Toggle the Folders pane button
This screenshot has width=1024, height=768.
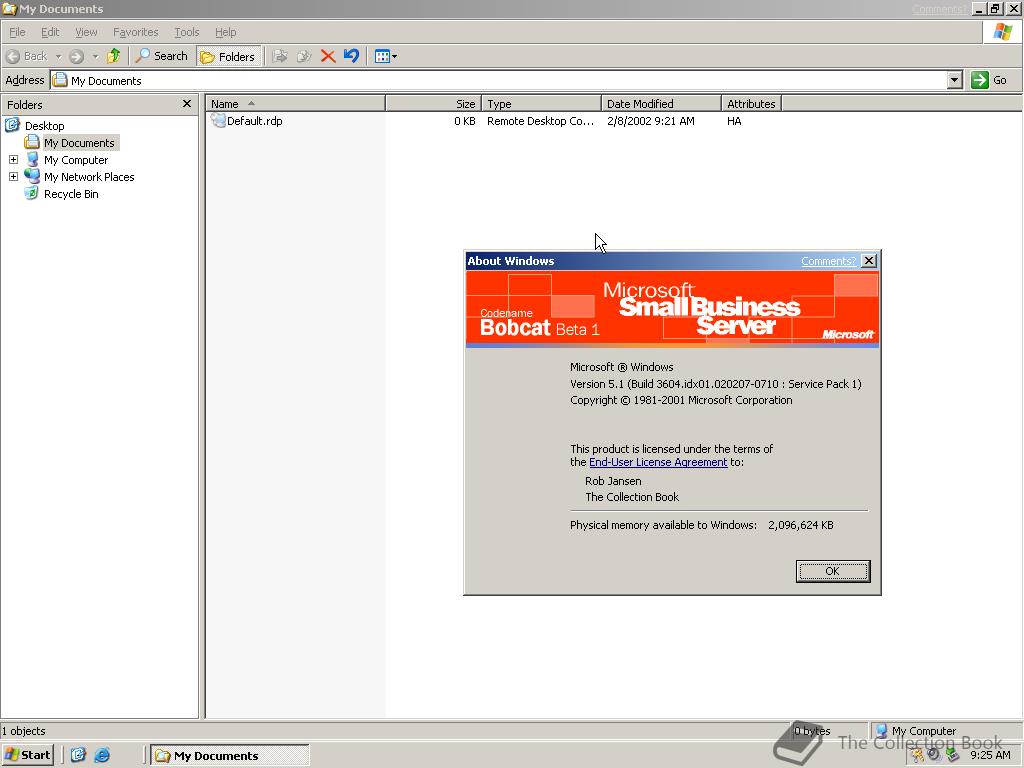tap(228, 56)
